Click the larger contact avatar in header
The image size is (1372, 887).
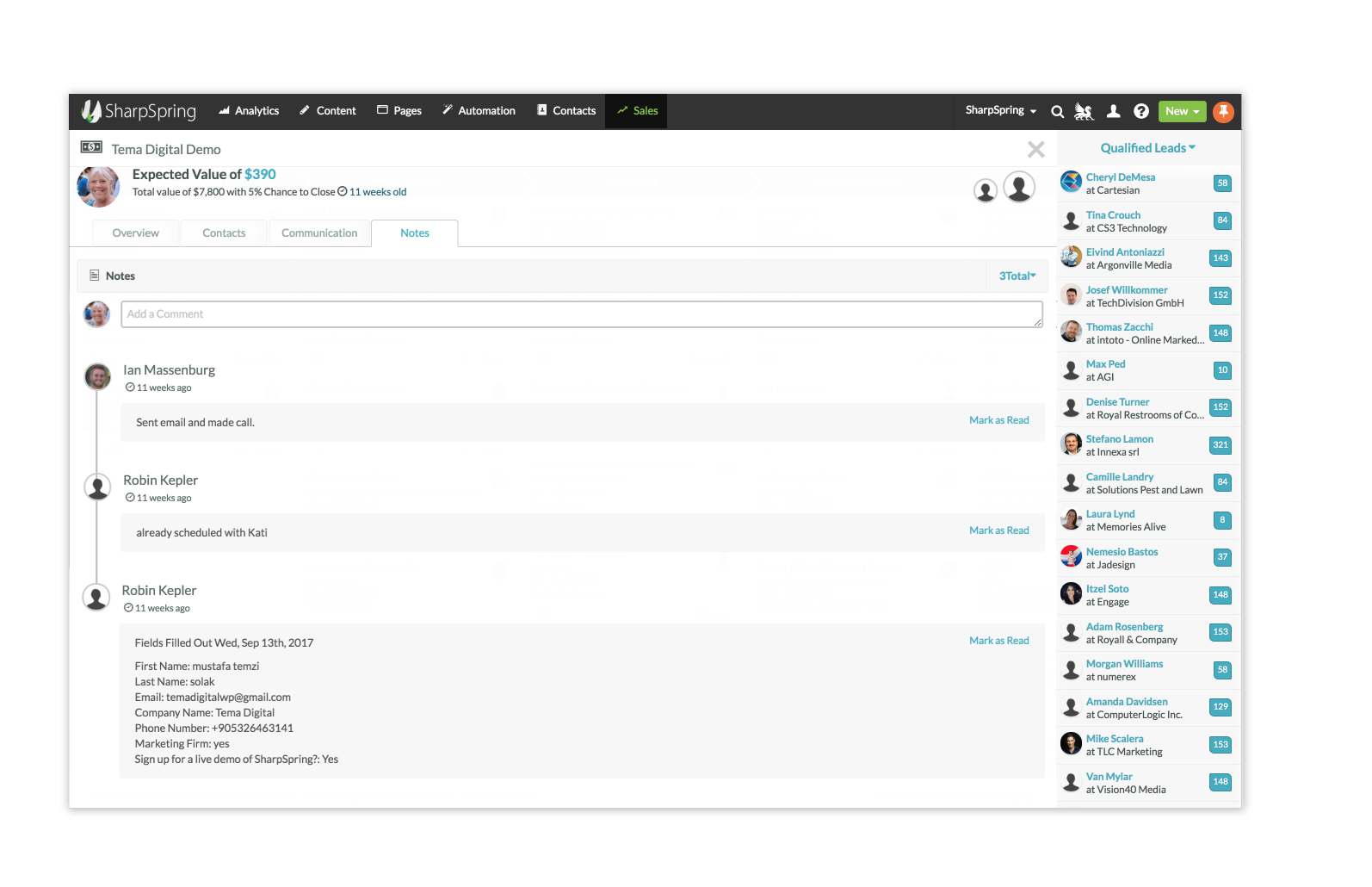(1019, 187)
